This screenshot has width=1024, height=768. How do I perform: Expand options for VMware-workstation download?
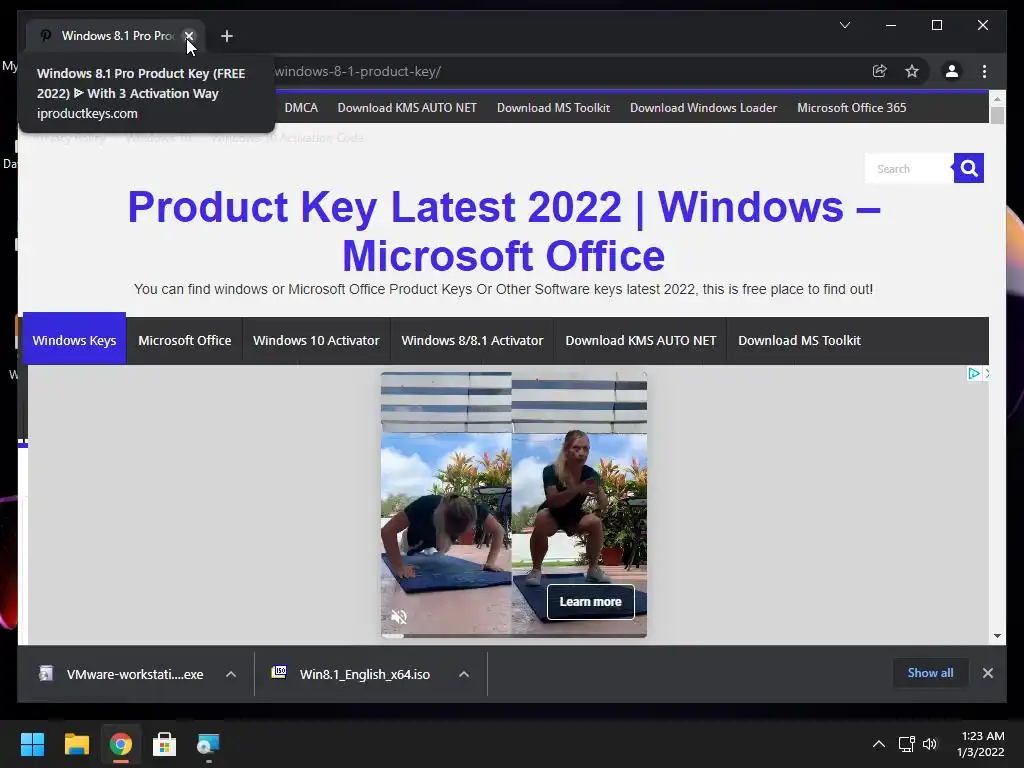[231, 674]
